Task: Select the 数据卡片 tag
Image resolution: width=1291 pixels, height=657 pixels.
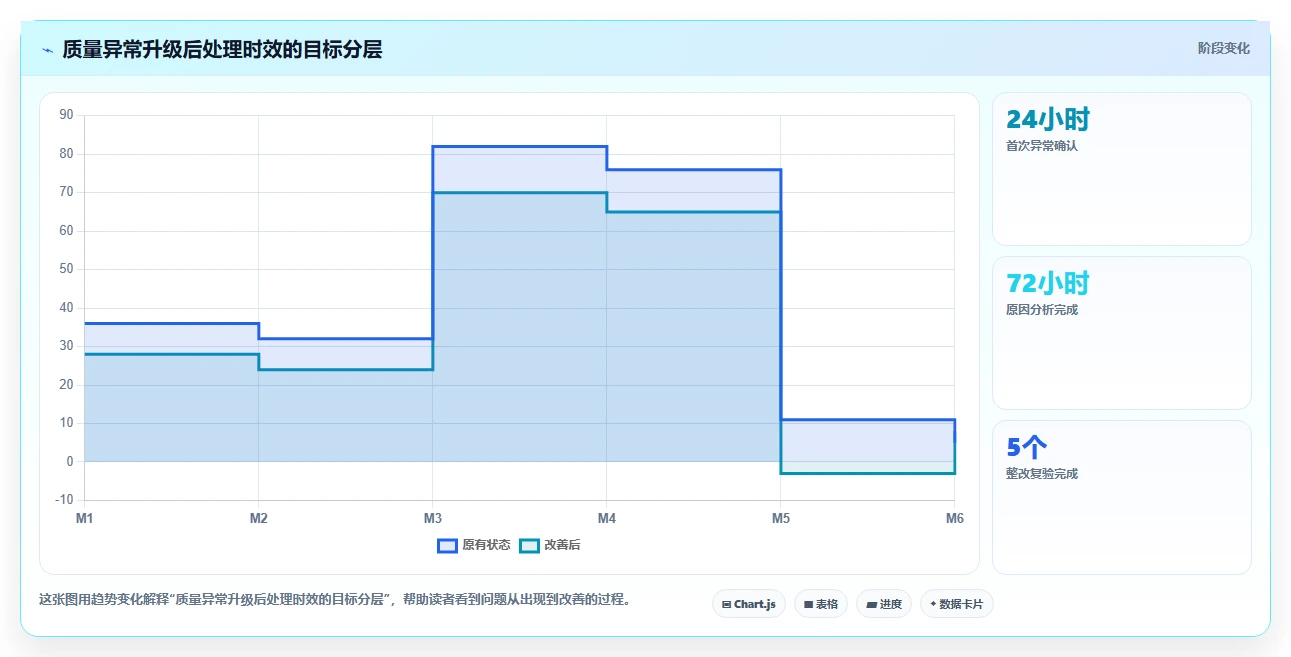Action: [x=957, y=604]
